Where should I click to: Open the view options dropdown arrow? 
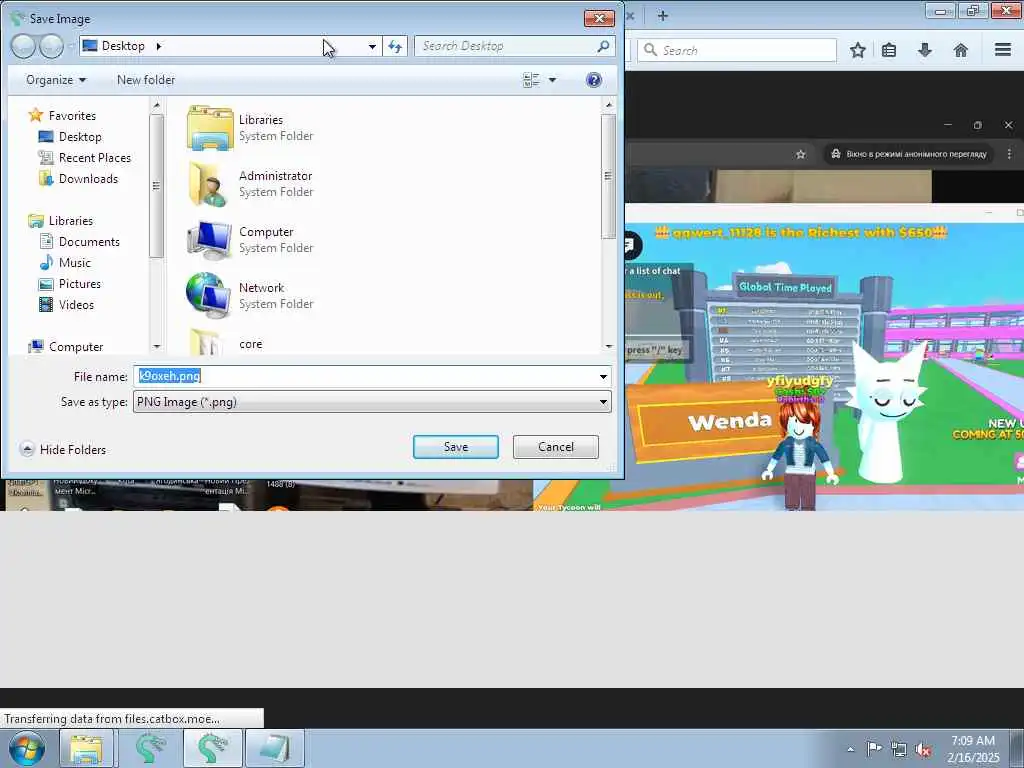coord(552,80)
